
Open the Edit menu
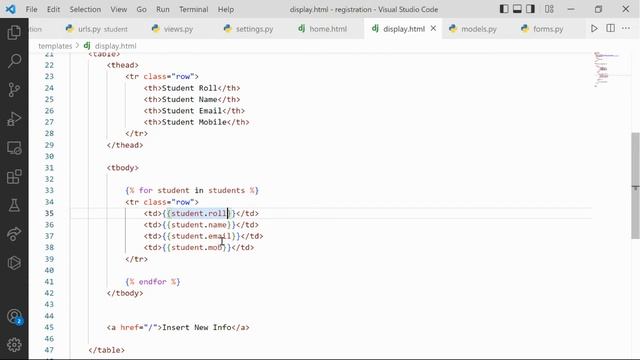(53, 9)
